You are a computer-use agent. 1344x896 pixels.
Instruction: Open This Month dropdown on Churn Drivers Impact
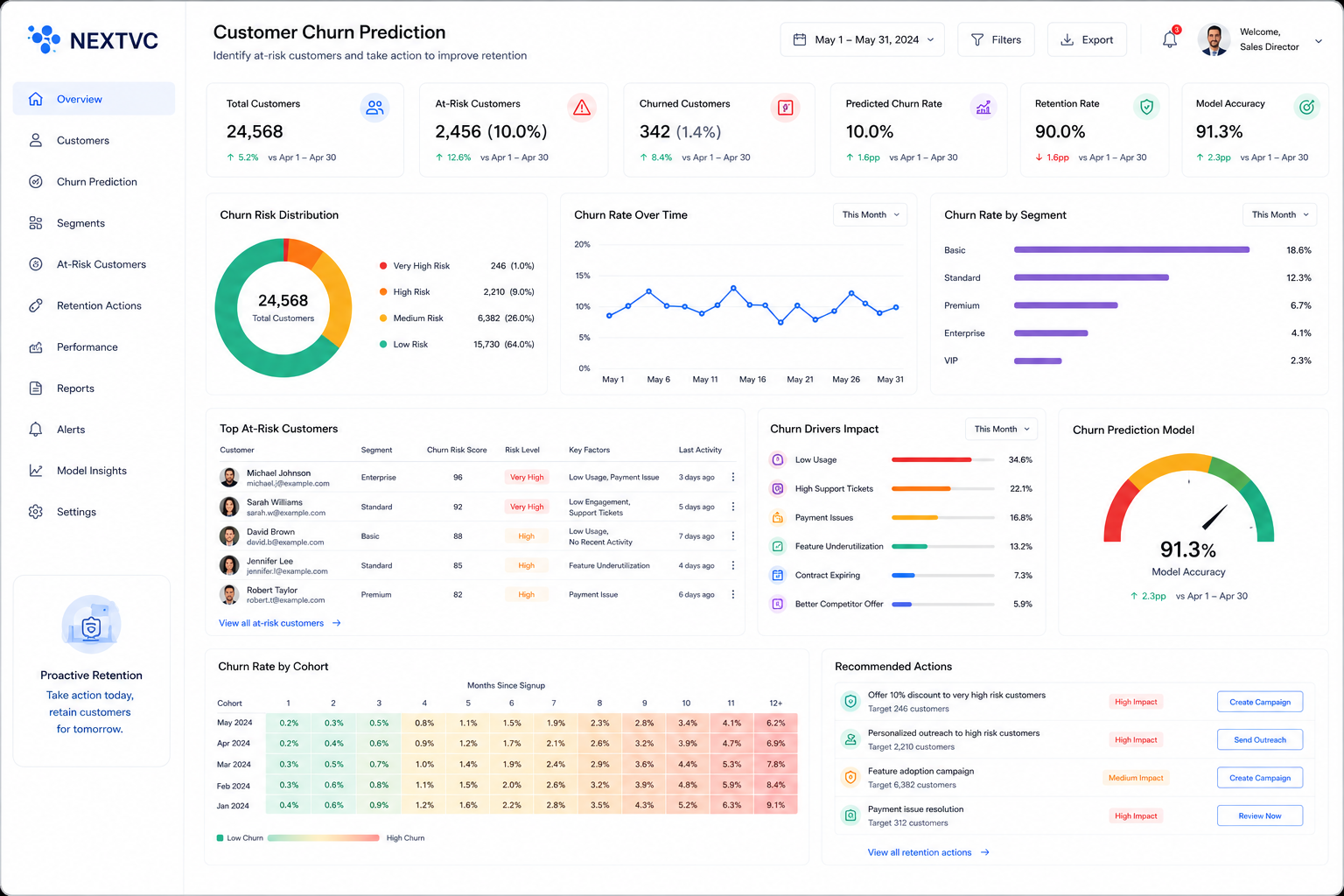(1001, 429)
